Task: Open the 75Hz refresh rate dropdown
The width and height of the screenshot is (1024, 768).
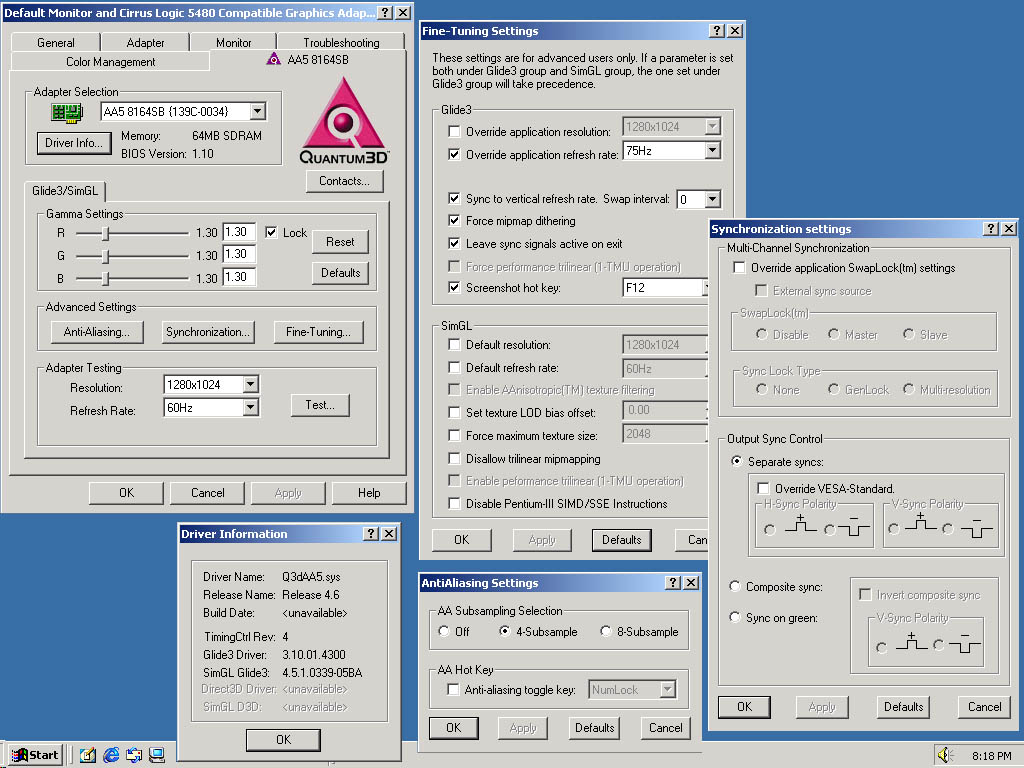Action: point(712,151)
